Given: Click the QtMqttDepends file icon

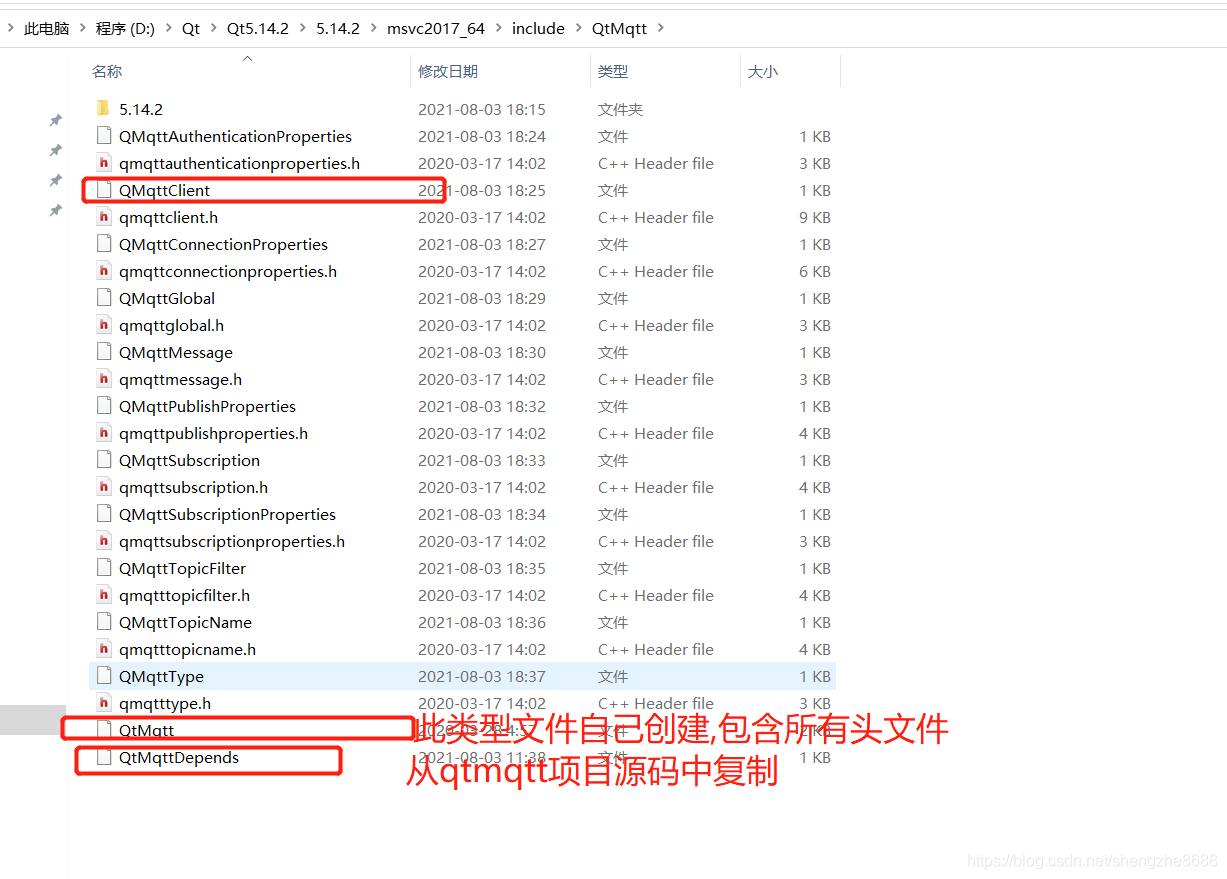Looking at the screenshot, I should [x=104, y=757].
